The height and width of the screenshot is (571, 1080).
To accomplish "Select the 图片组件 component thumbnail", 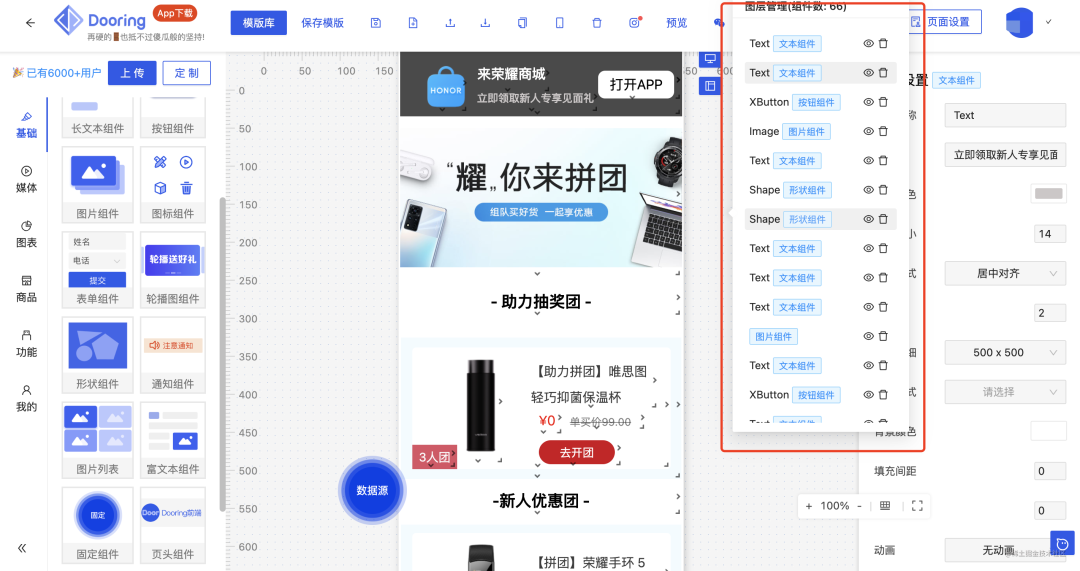I will pos(97,185).
